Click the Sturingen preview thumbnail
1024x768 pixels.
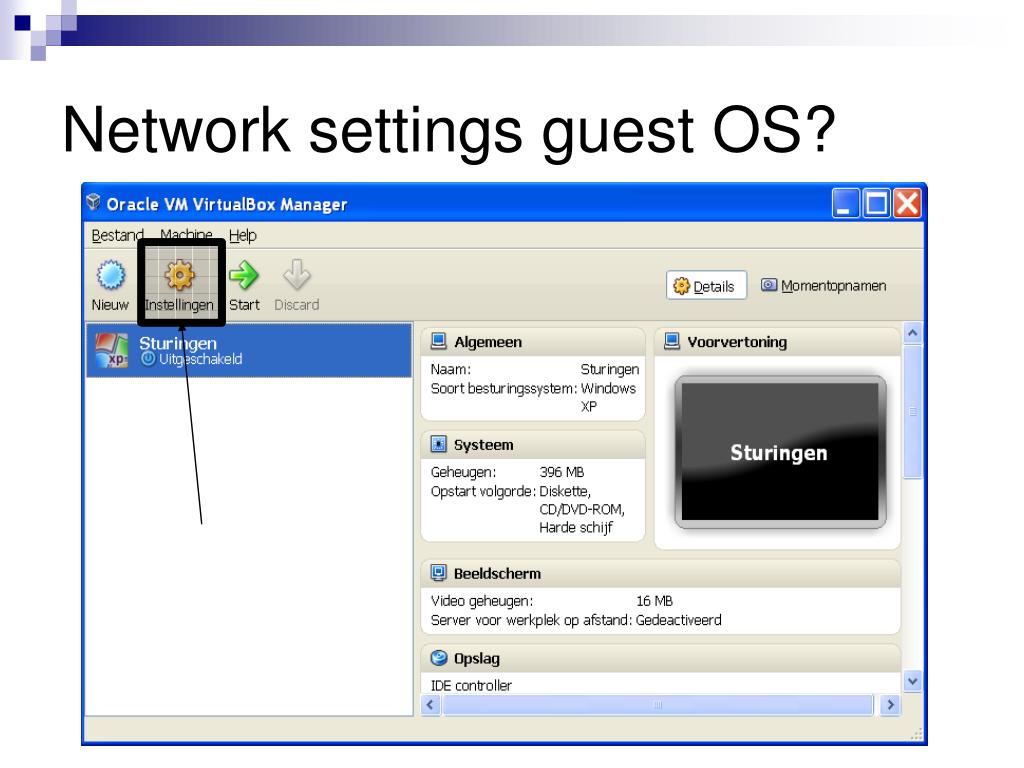tap(780, 452)
